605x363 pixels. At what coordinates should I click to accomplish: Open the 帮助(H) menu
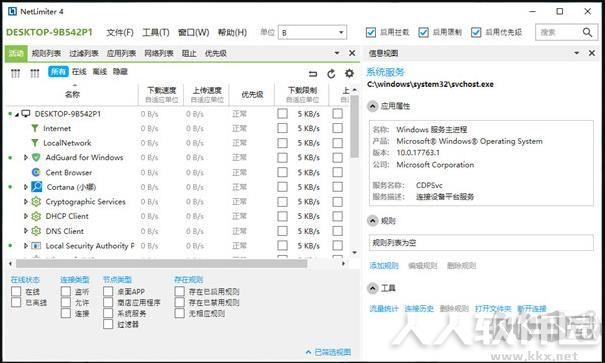(232, 32)
